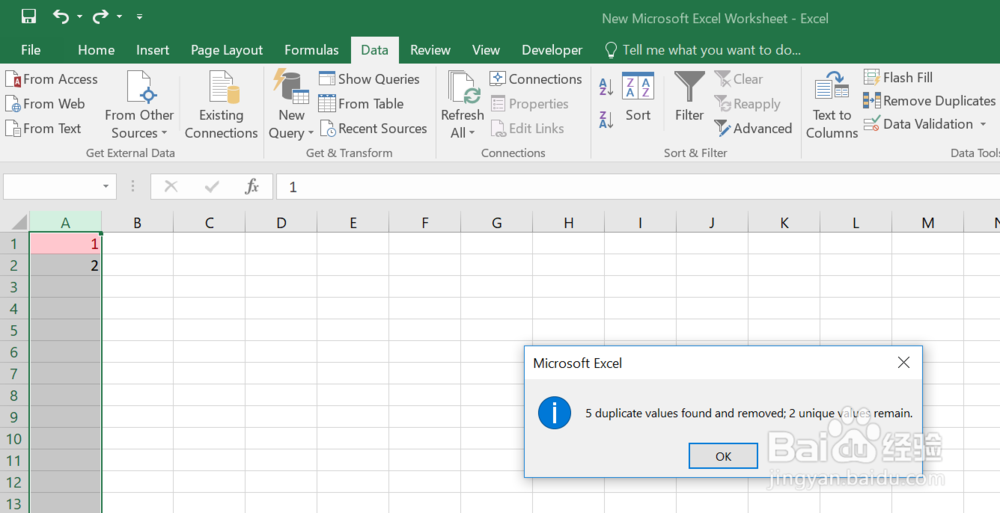The image size is (1000, 513).
Task: Click cell A1 containing 1
Action: click(66, 244)
